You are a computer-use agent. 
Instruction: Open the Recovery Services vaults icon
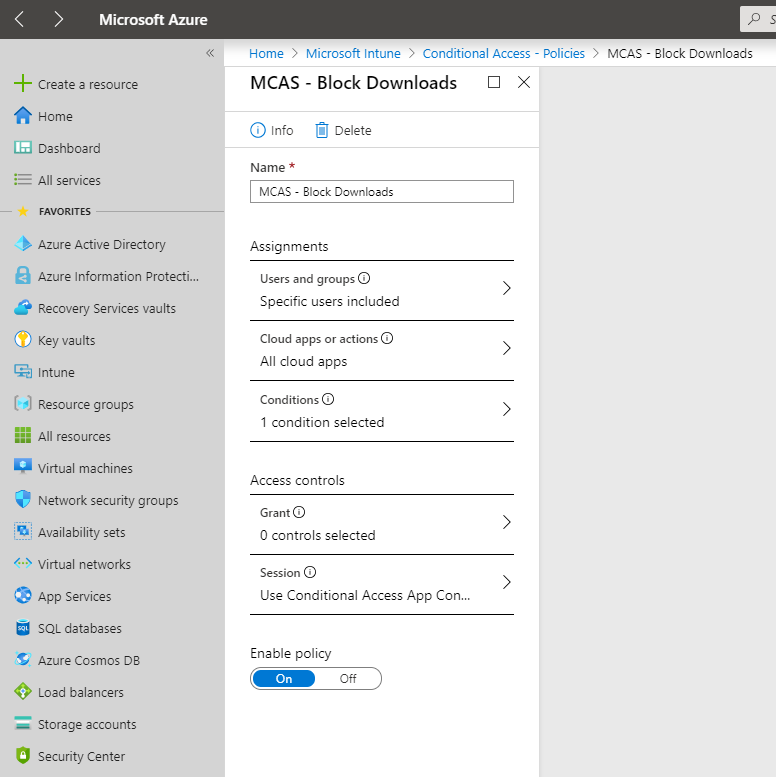point(23,308)
